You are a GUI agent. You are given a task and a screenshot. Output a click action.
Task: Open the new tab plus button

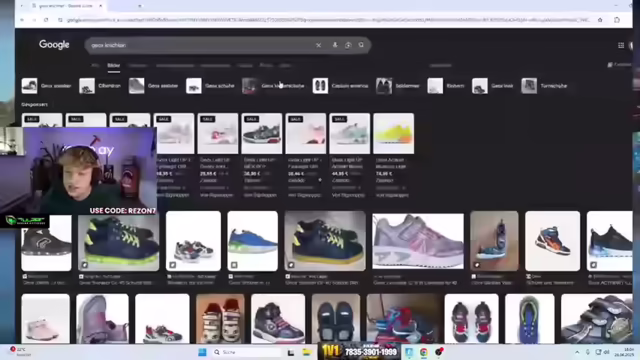[x=140, y=6]
